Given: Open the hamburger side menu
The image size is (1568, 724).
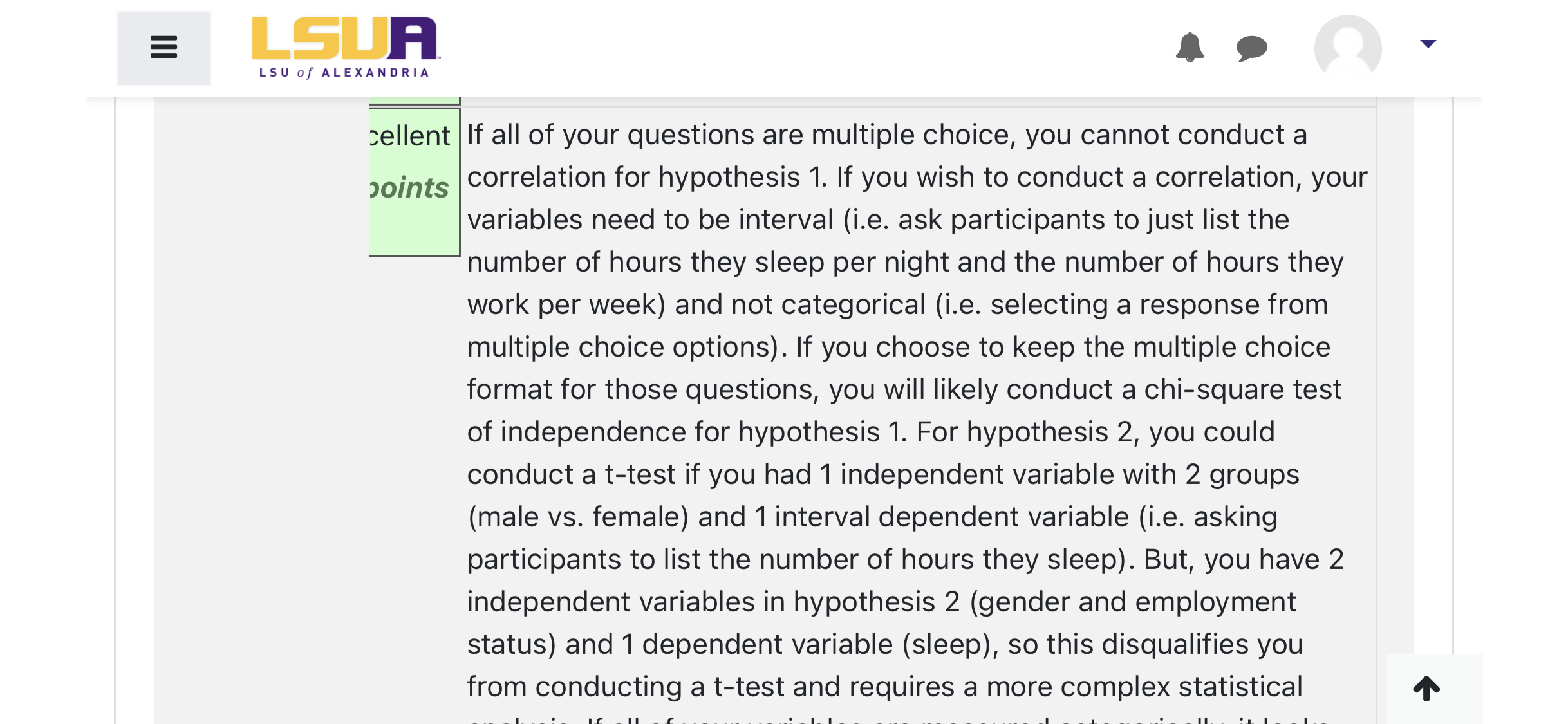Looking at the screenshot, I should (163, 48).
